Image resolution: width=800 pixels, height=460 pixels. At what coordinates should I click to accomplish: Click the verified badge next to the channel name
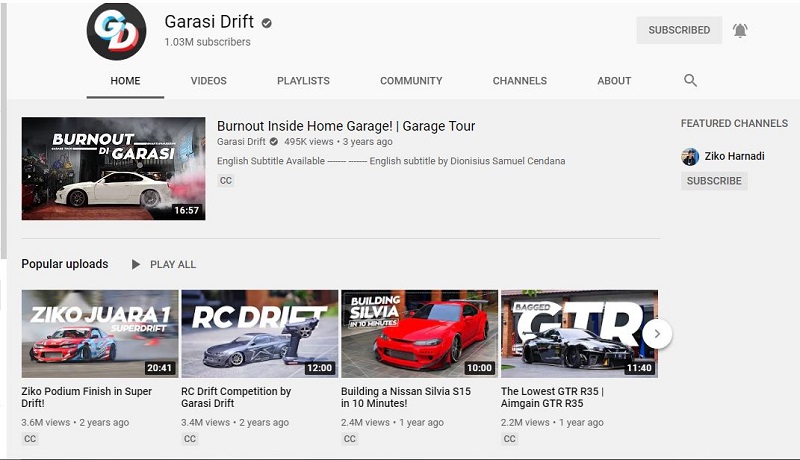coord(266,23)
